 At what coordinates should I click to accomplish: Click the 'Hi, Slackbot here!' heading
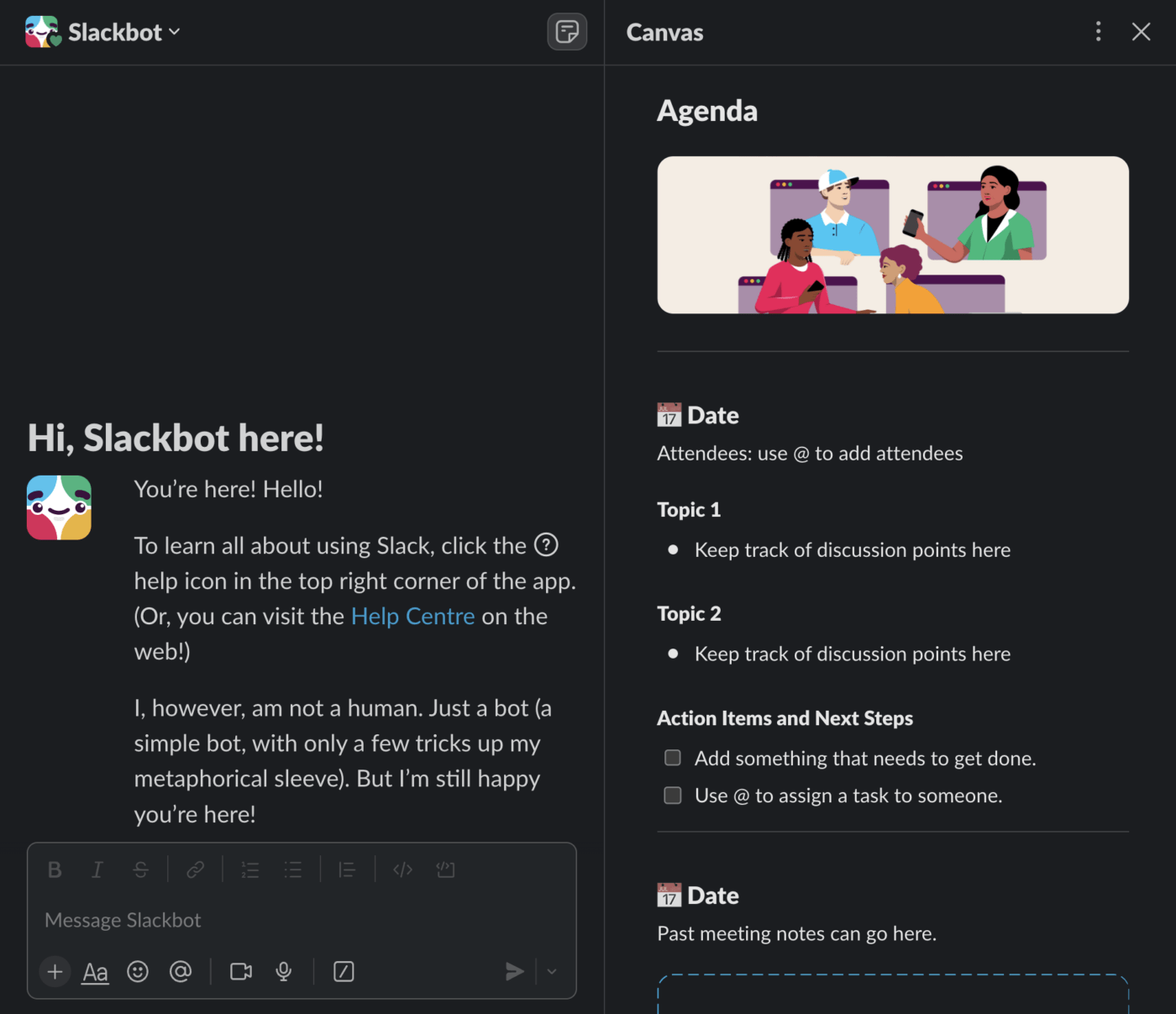pyautogui.click(x=176, y=438)
